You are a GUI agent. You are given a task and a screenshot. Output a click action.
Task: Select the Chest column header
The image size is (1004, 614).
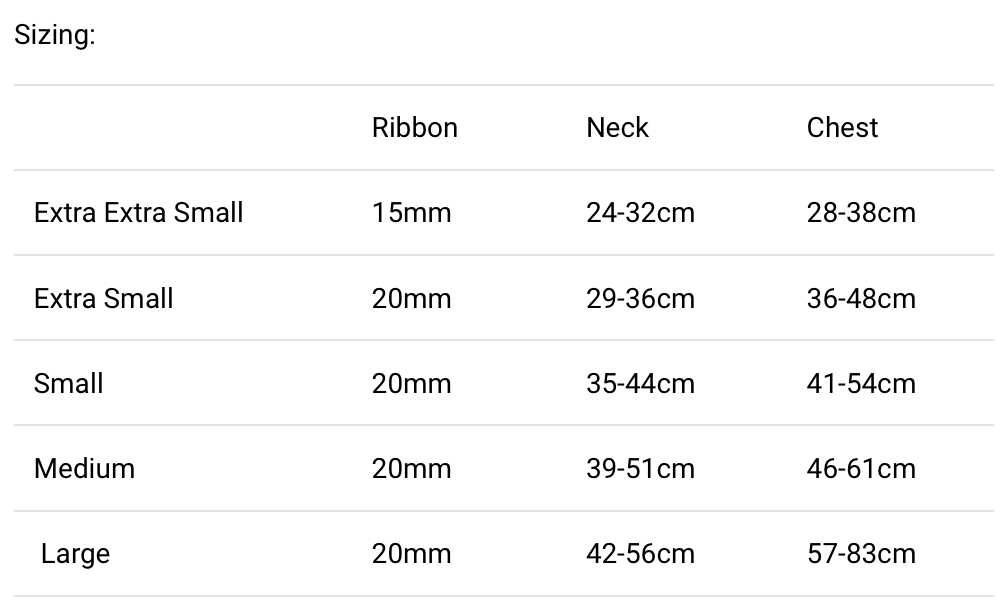point(842,128)
